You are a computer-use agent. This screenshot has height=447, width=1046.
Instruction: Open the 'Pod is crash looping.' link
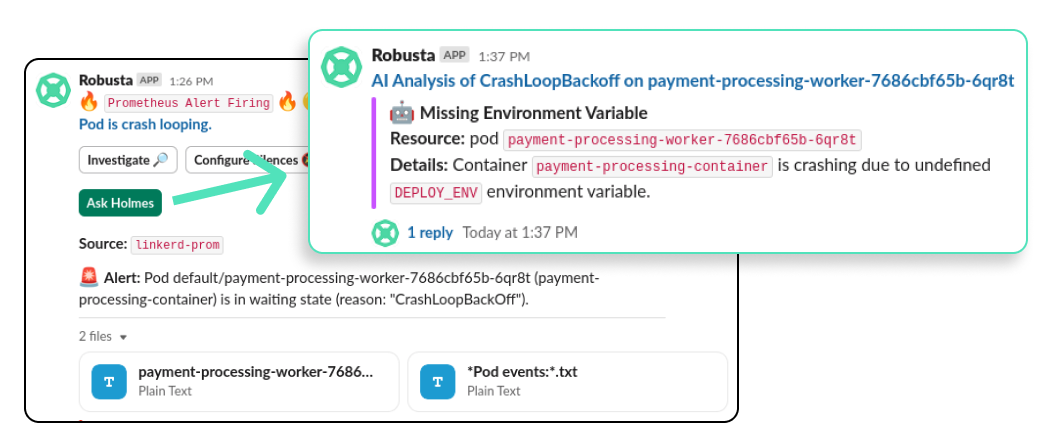pos(145,124)
